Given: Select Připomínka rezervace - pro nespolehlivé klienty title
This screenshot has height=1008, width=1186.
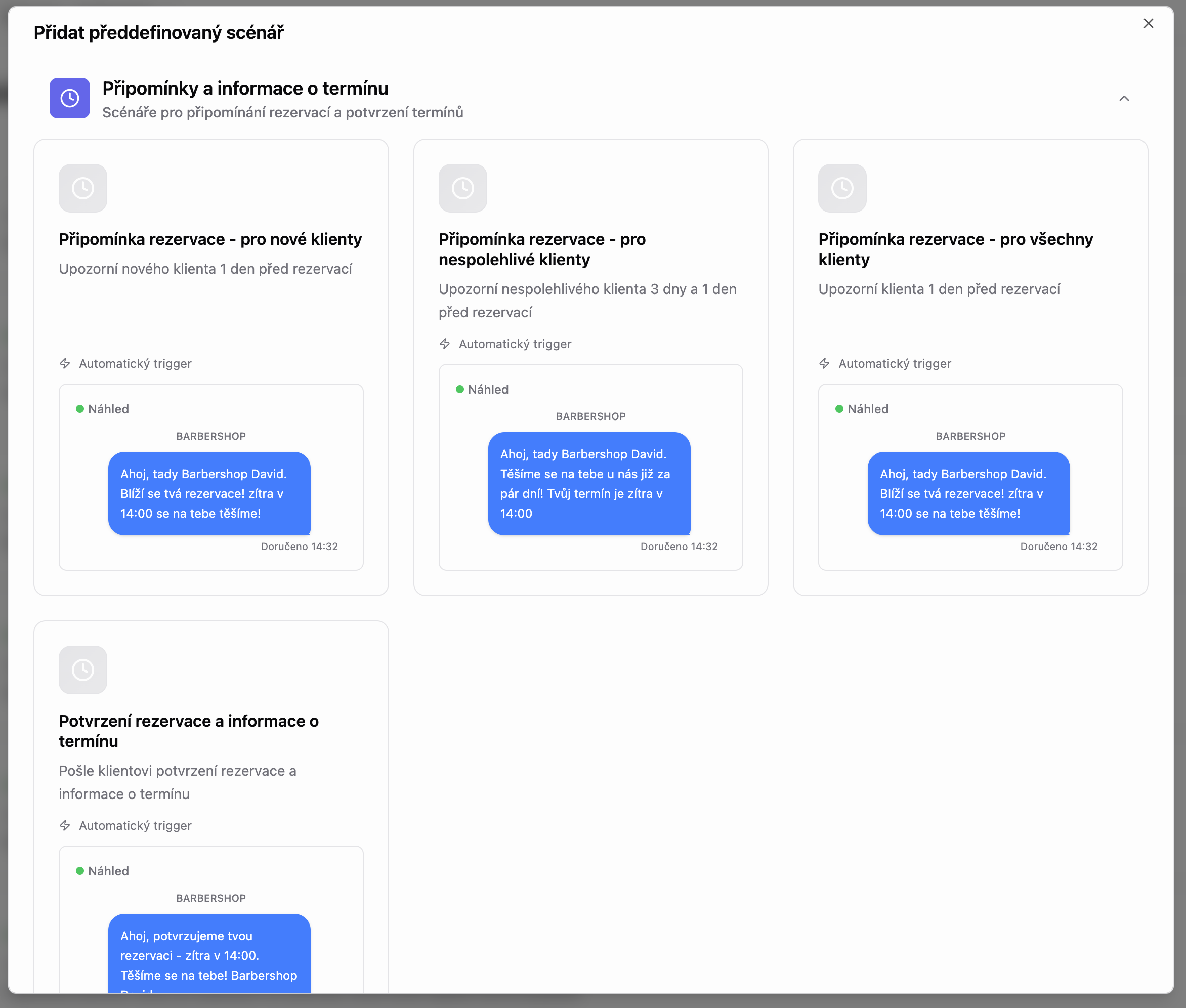Looking at the screenshot, I should (541, 249).
